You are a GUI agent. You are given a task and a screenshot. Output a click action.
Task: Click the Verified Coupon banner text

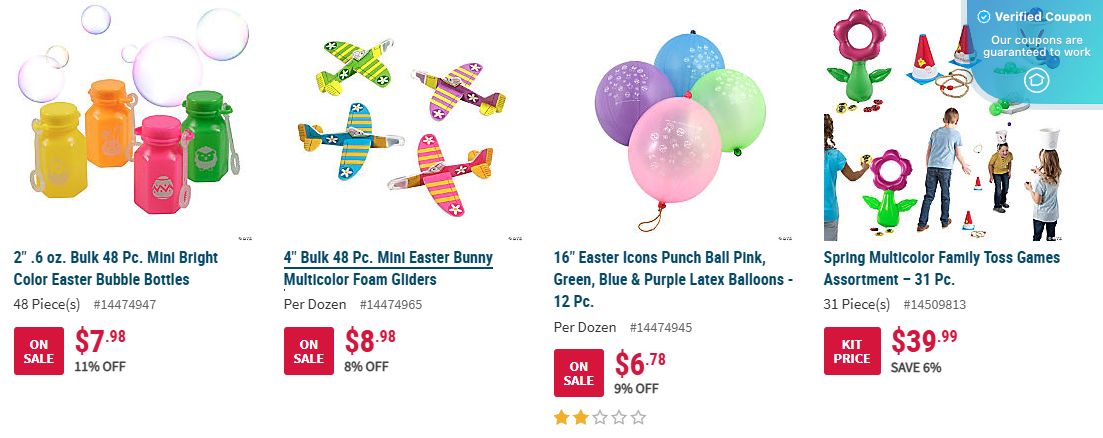click(x=1043, y=17)
